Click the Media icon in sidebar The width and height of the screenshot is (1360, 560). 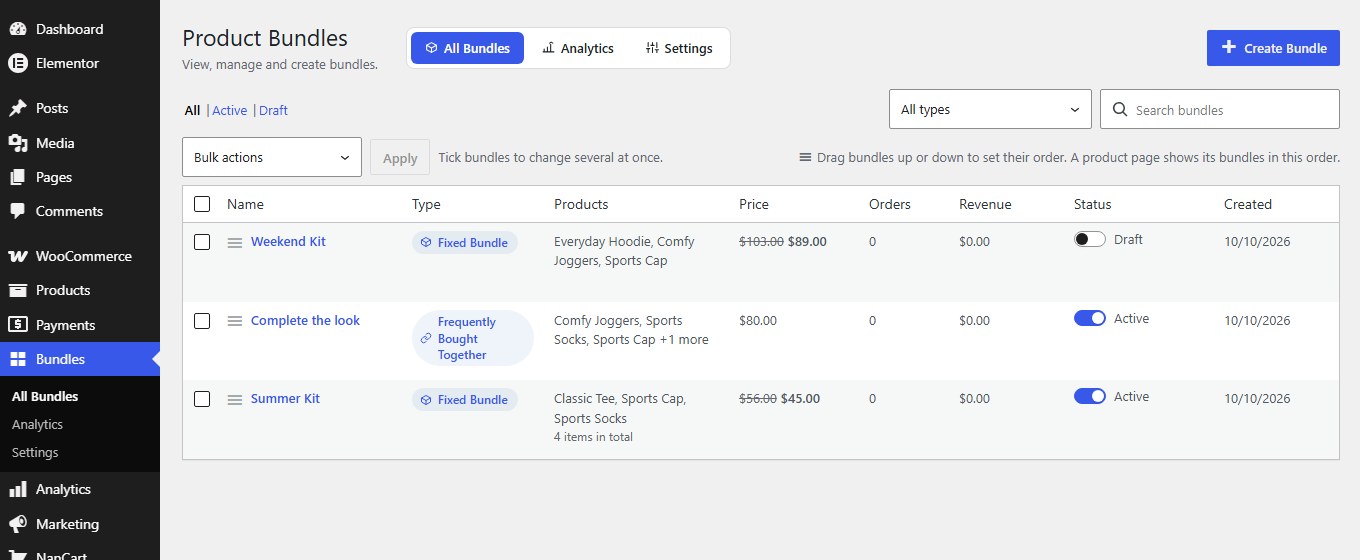click(x=18, y=143)
